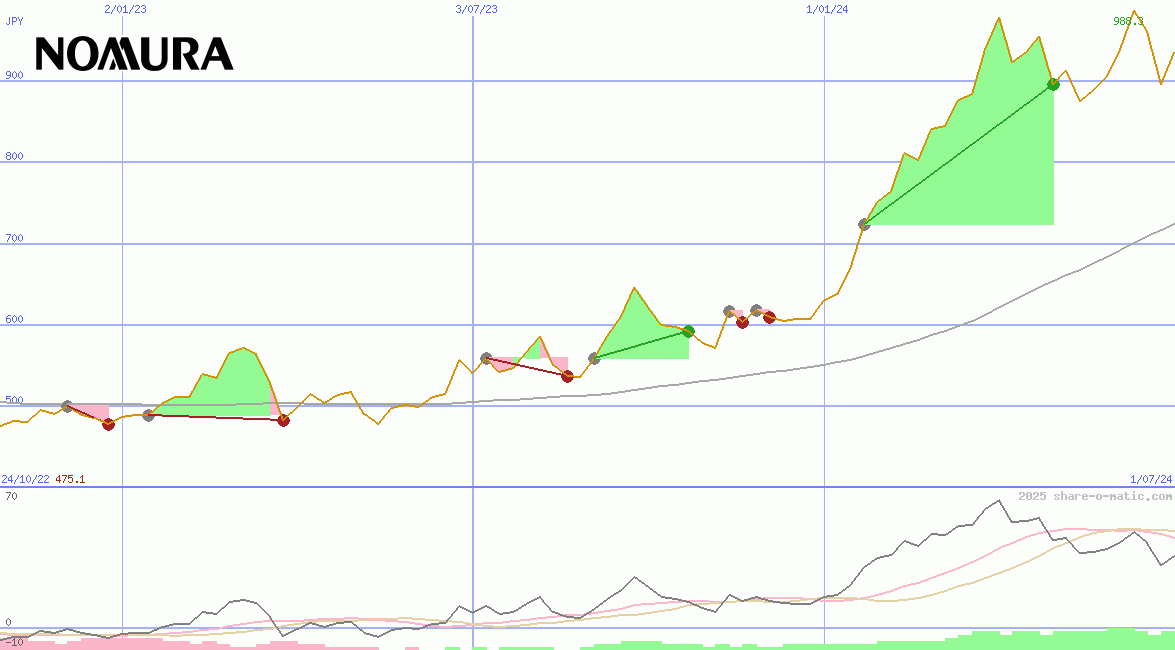
Task: Click the 2/01/23 date label
Action: pyautogui.click(x=125, y=9)
